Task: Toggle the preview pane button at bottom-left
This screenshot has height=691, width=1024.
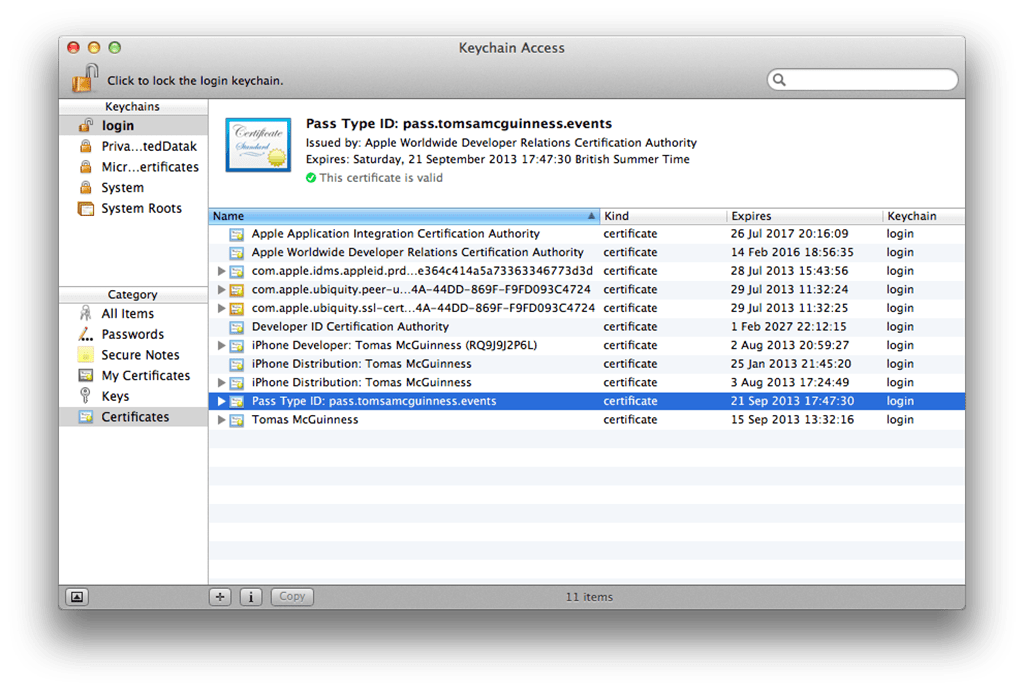Action: (x=78, y=597)
